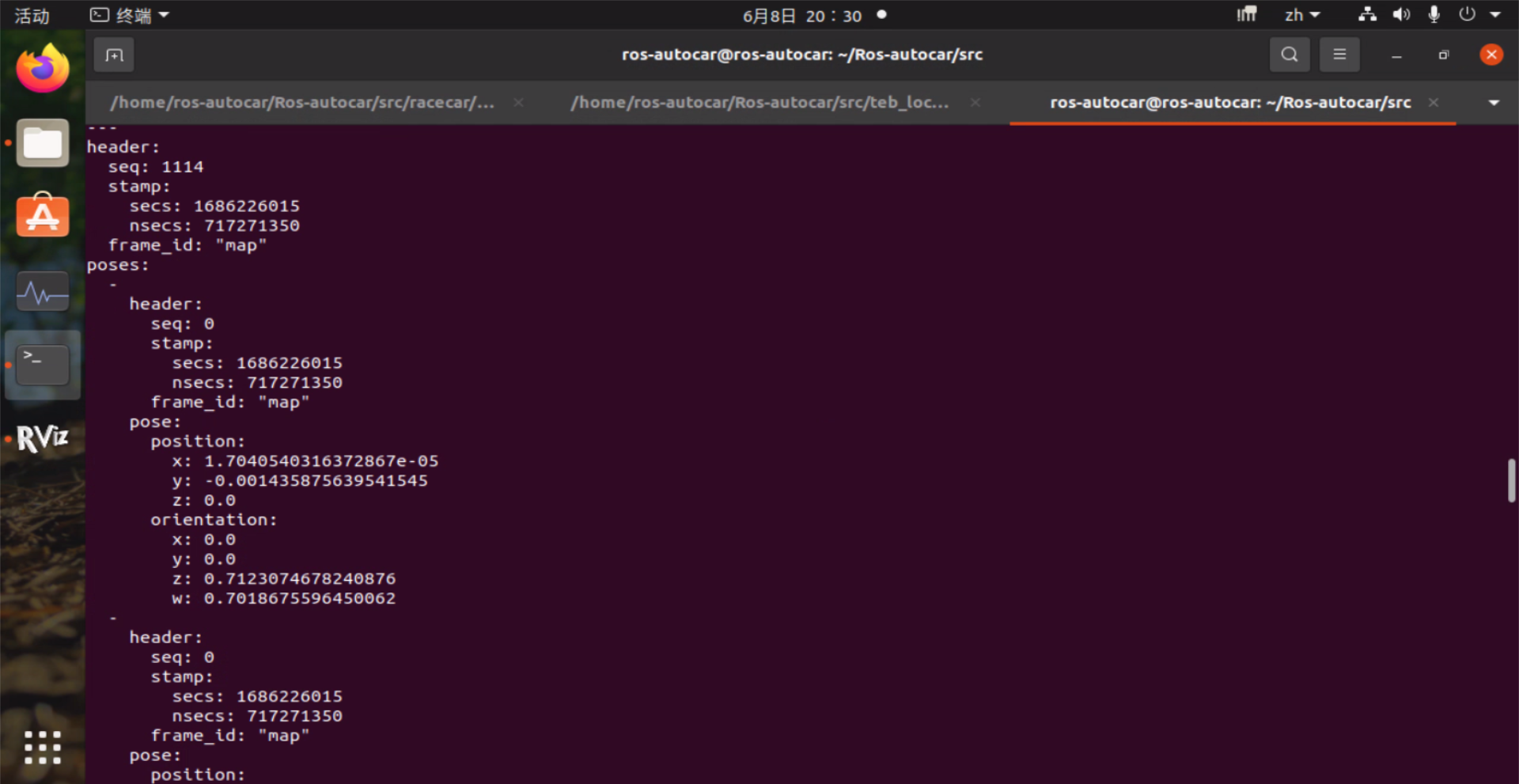Click the terminal search icon

pos(1289,55)
